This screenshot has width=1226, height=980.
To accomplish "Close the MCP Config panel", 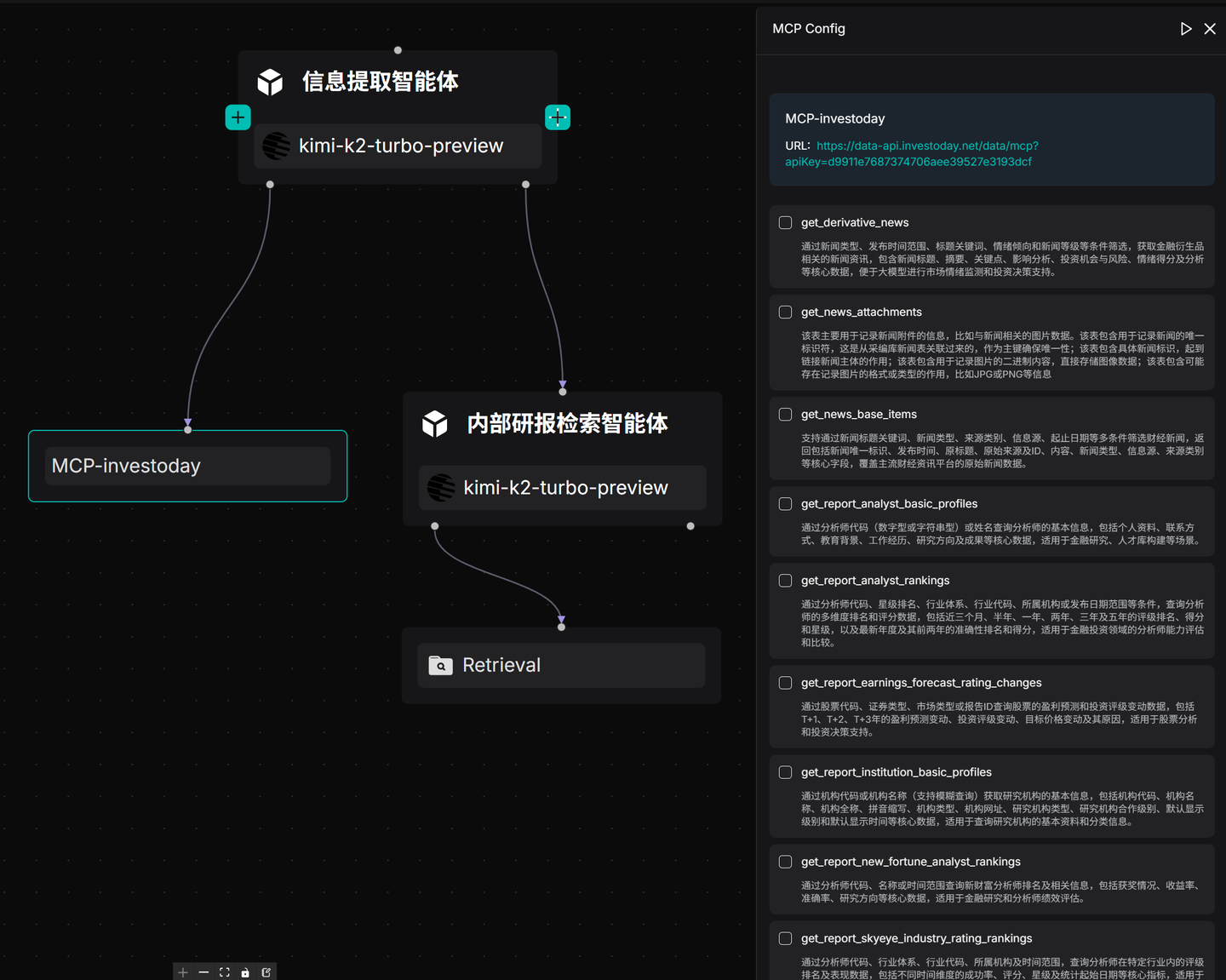I will click(1210, 28).
